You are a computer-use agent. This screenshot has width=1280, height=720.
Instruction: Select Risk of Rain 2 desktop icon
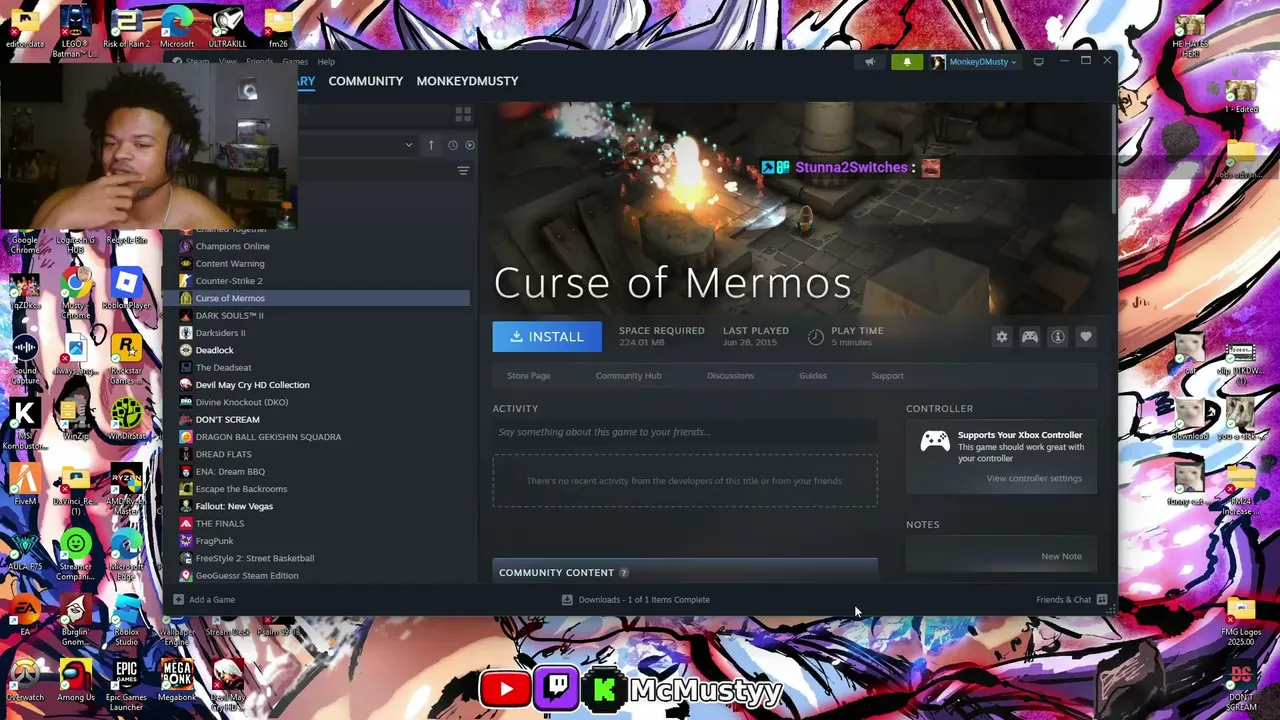pos(126,27)
